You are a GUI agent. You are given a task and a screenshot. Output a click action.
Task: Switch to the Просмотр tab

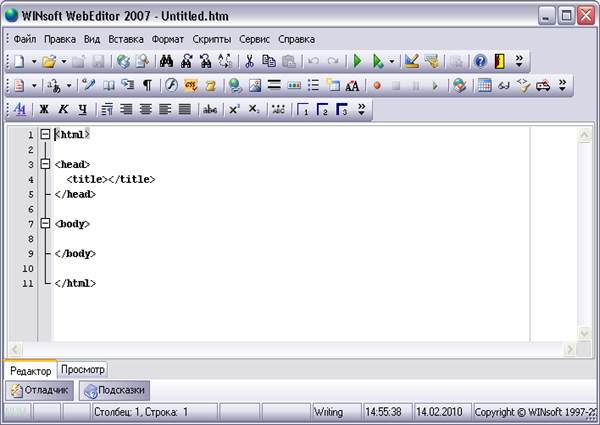83,370
